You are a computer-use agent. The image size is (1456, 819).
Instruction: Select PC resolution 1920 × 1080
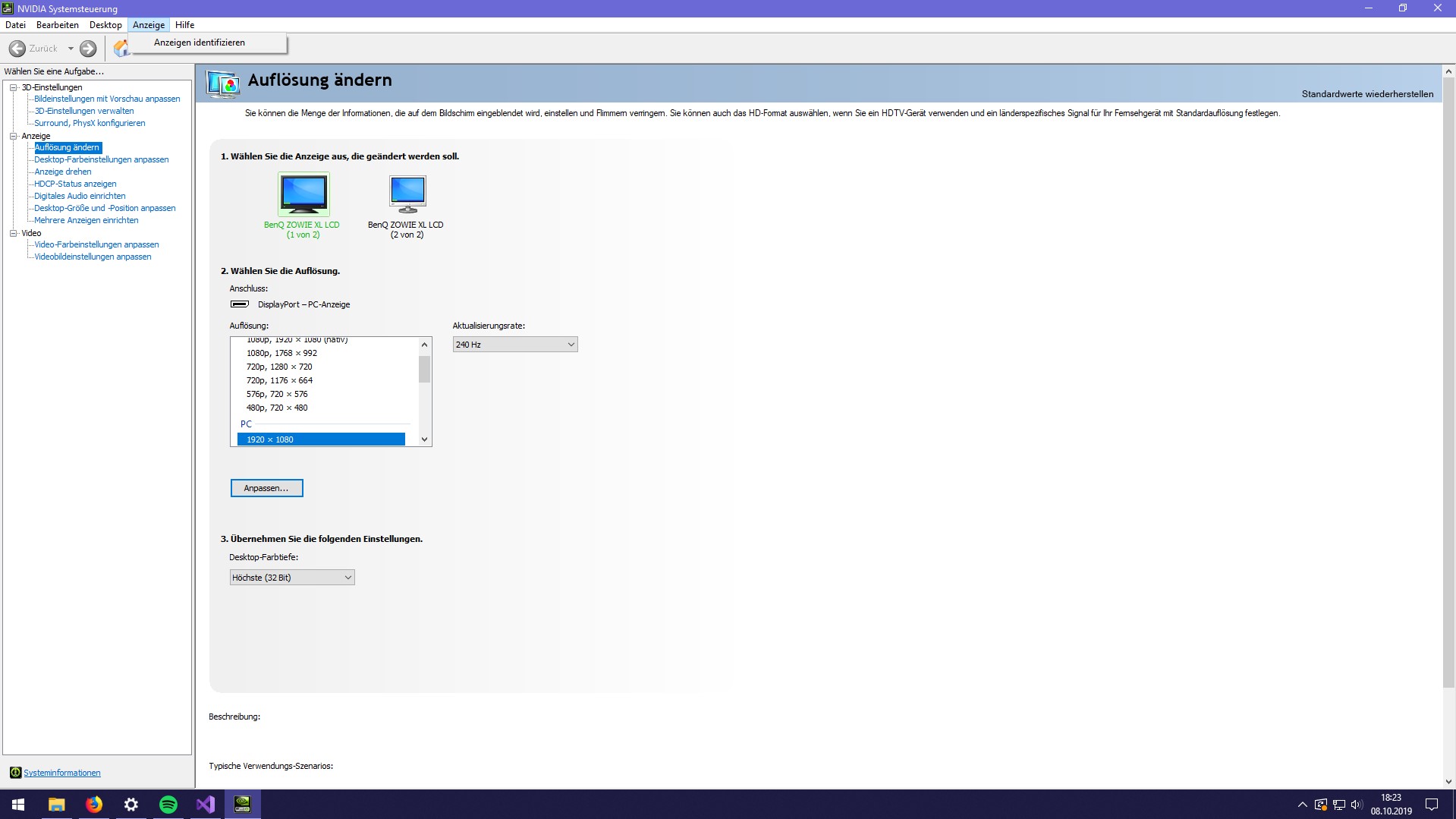pyautogui.click(x=321, y=439)
